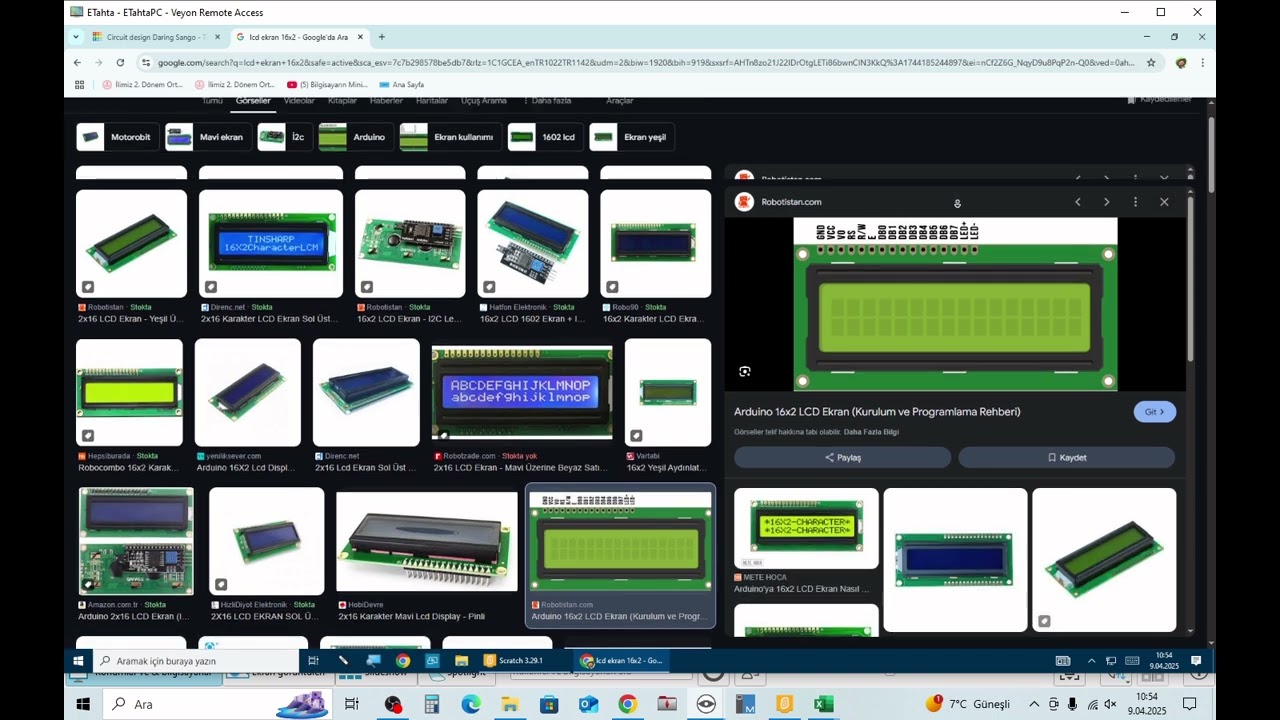Search this image with Lens icon

(745, 371)
